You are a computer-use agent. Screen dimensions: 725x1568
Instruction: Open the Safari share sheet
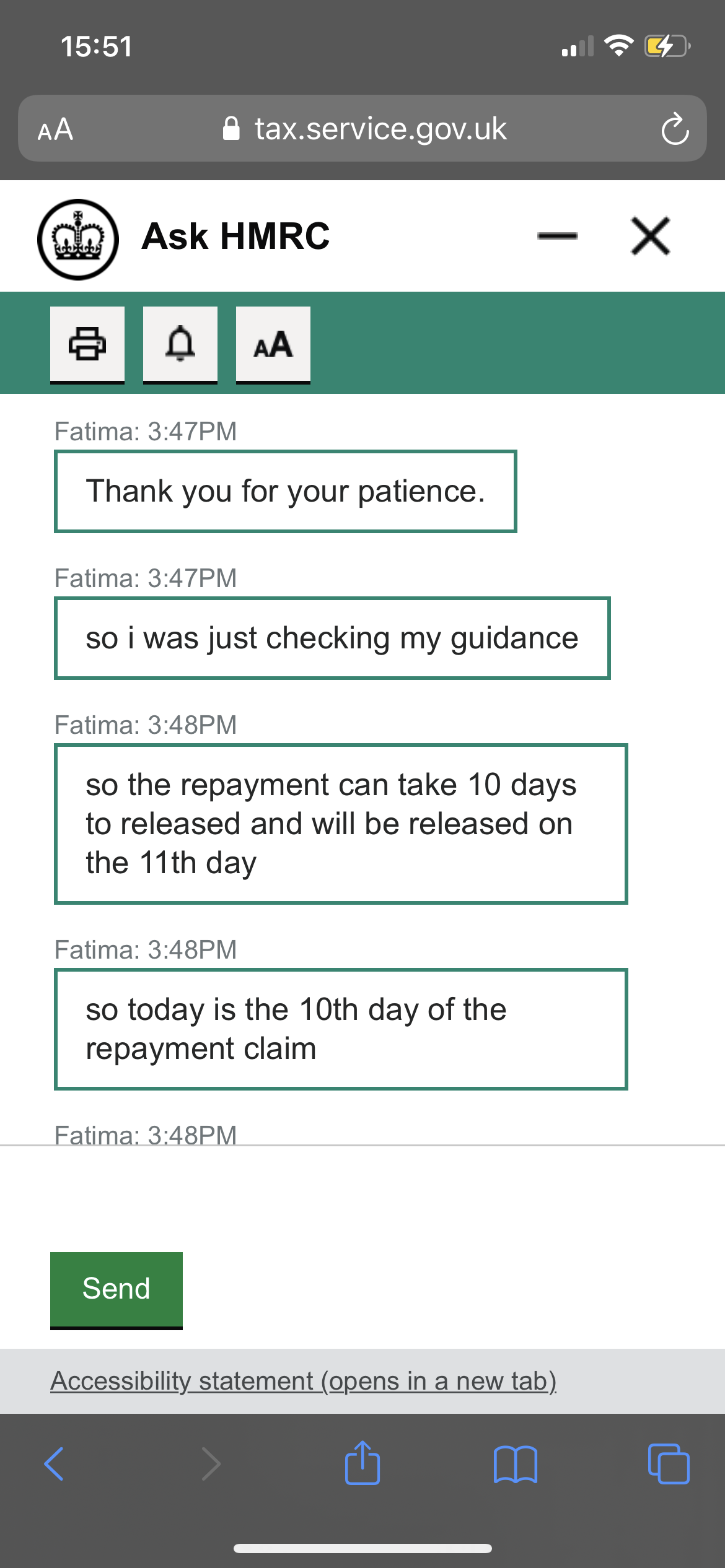pos(362,1464)
